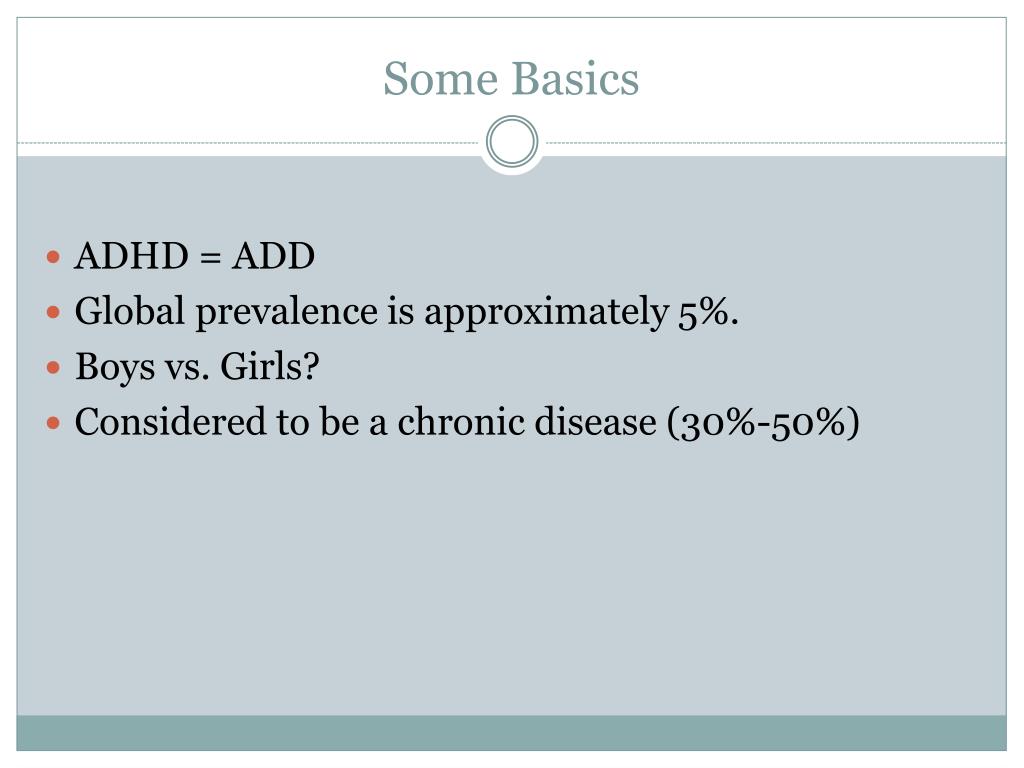Select the word "Boys" in third bullet
Viewport: 1024px width, 768px height.
(115, 368)
